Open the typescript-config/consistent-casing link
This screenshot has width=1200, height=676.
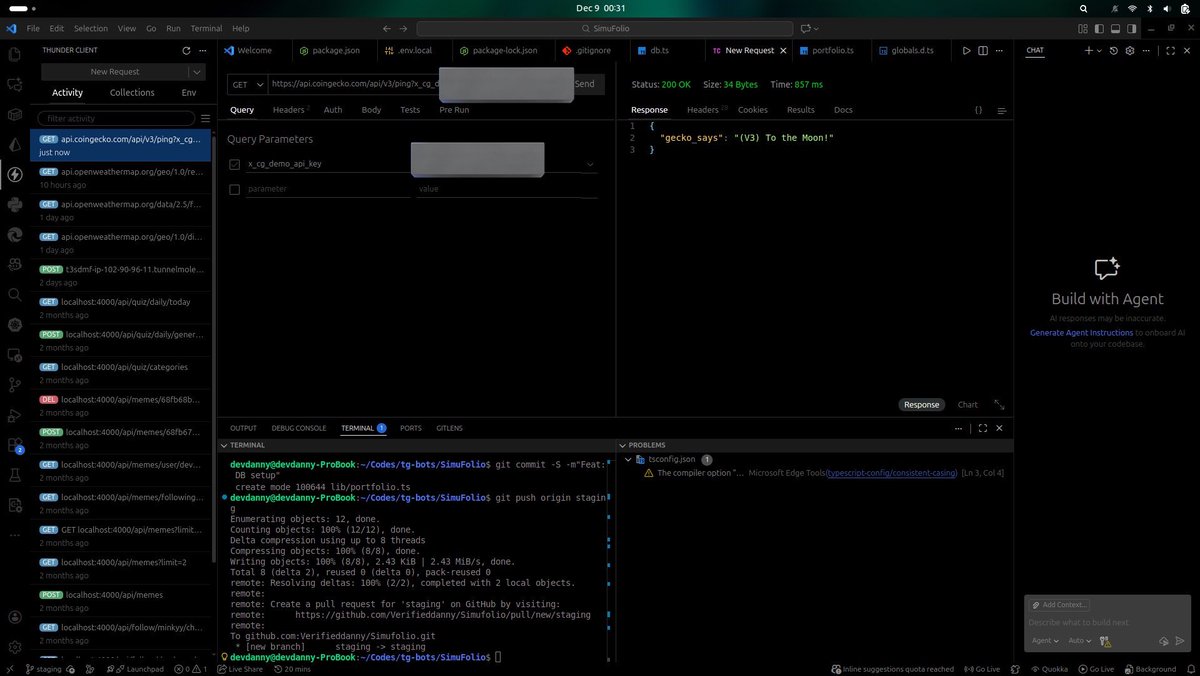pos(891,473)
